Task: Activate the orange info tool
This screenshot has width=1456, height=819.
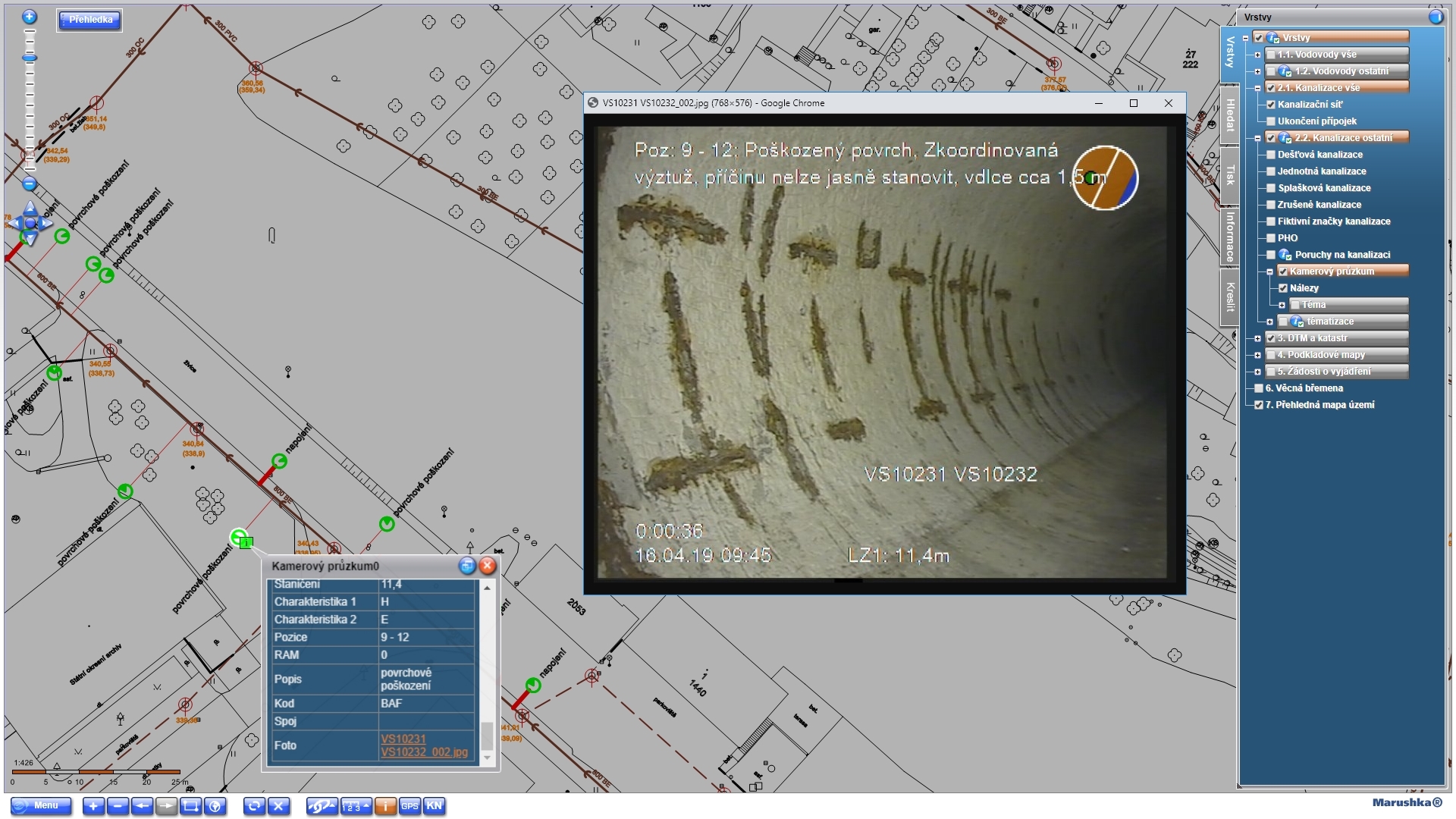Action: [385, 806]
